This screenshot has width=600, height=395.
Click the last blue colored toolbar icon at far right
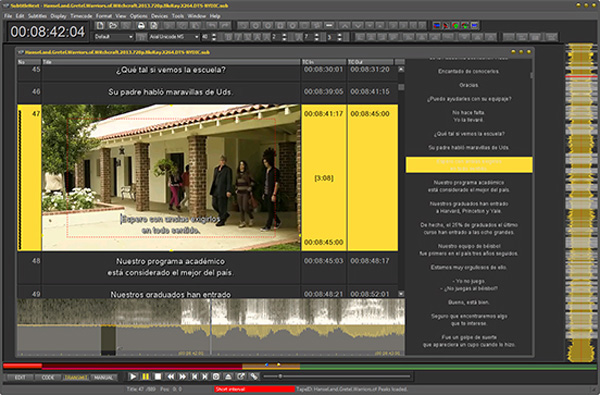(474, 26)
